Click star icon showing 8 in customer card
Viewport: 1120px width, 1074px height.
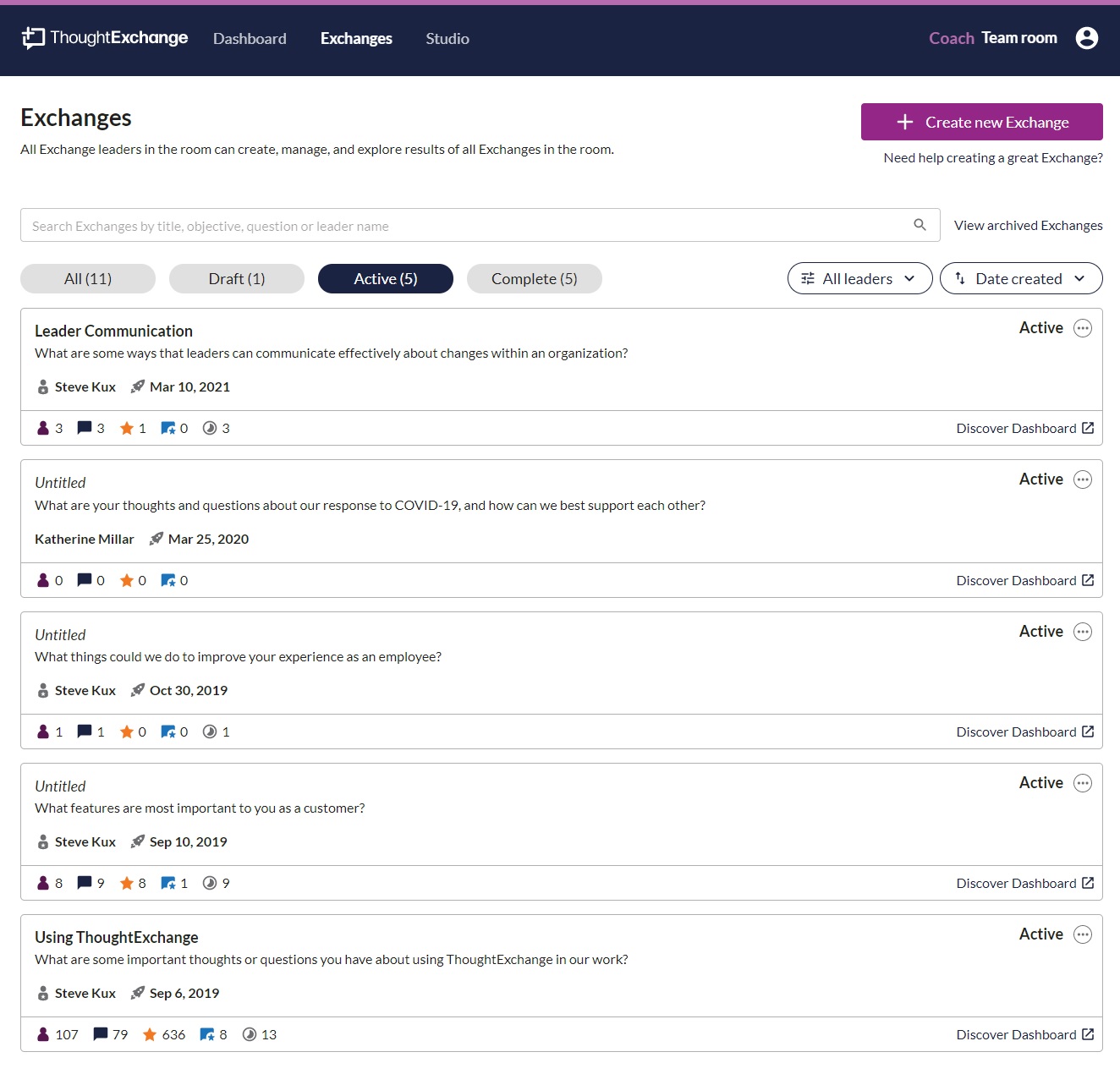pos(127,883)
